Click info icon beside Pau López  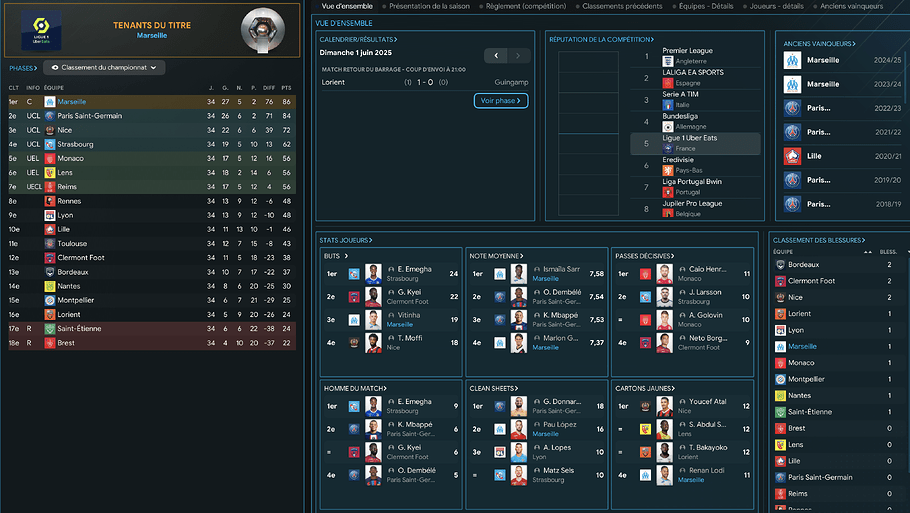pyautogui.click(x=537, y=425)
